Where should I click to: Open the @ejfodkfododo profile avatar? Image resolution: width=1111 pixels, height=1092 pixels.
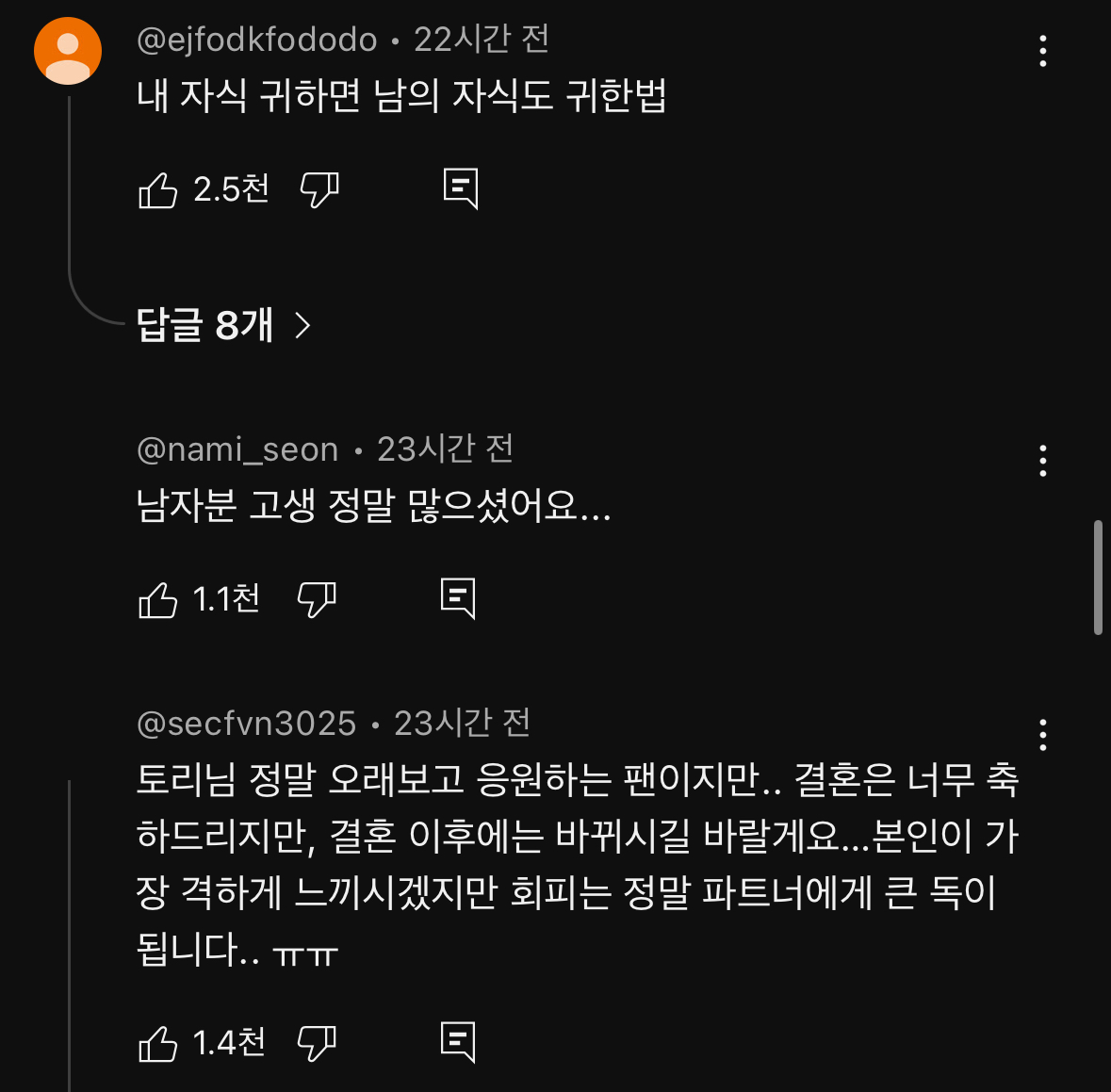pyautogui.click(x=68, y=51)
